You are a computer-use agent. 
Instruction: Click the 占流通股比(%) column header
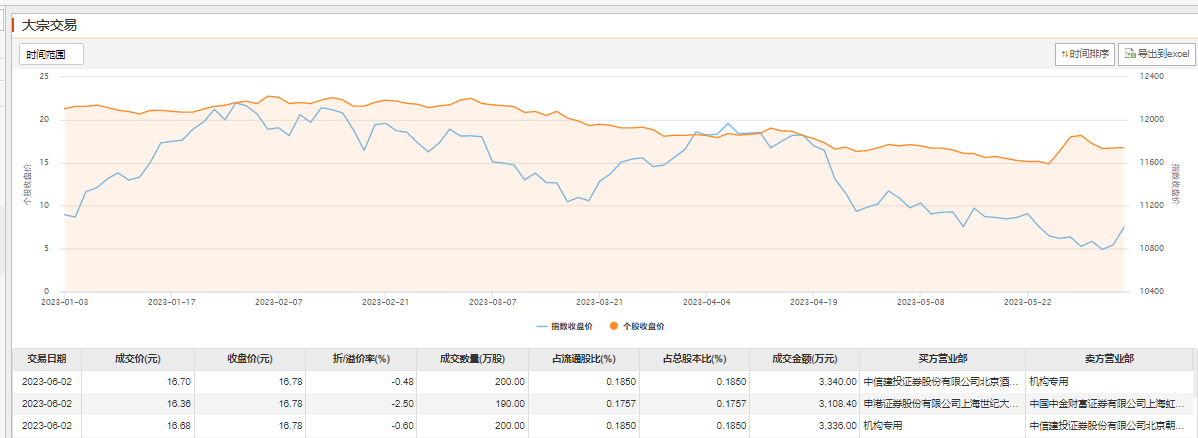tap(584, 359)
